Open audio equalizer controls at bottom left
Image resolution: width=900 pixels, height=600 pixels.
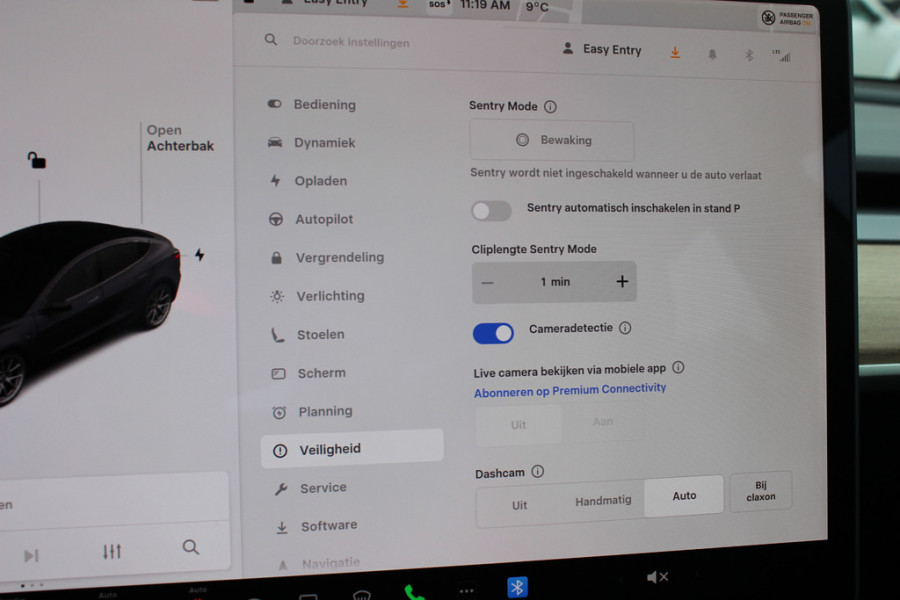[x=112, y=549]
